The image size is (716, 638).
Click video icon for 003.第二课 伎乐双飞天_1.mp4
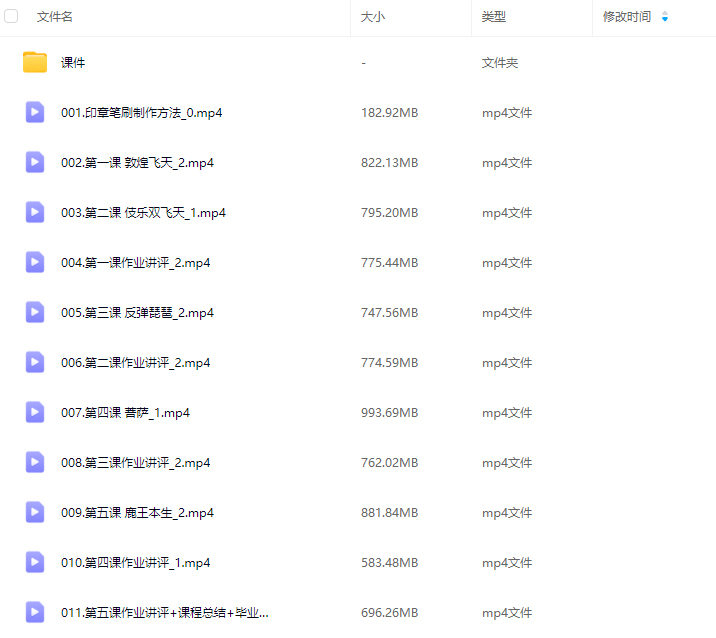pyautogui.click(x=35, y=212)
